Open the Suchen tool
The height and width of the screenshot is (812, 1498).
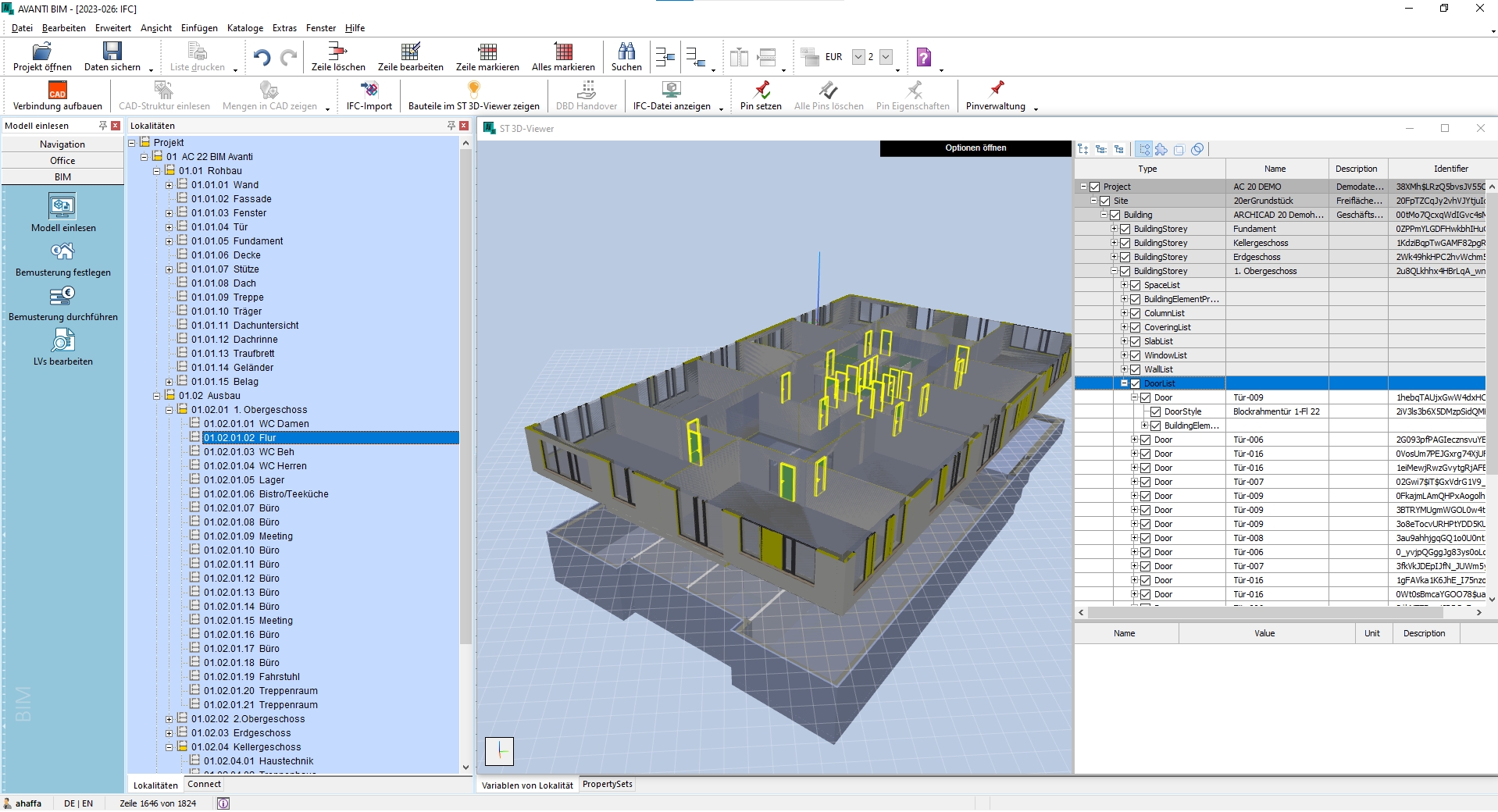click(626, 56)
